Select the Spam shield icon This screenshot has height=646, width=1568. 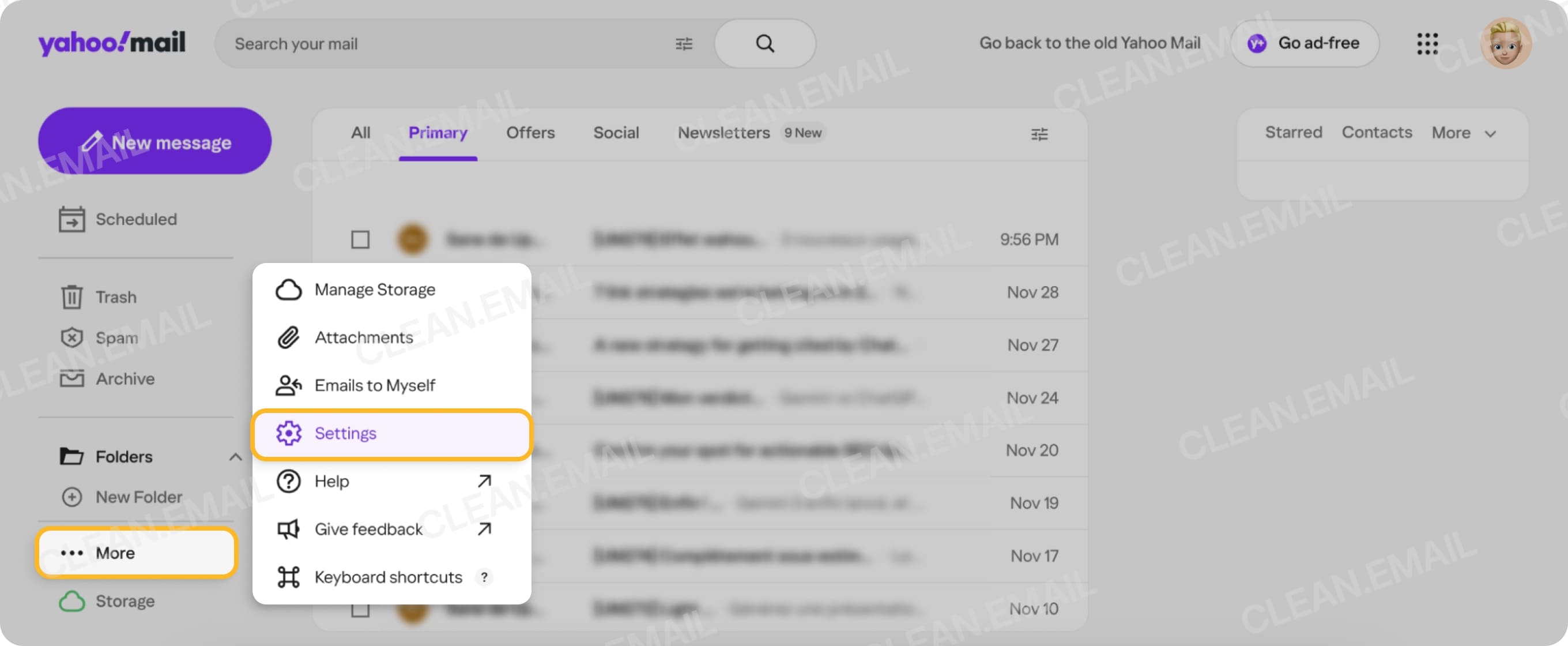tap(71, 338)
